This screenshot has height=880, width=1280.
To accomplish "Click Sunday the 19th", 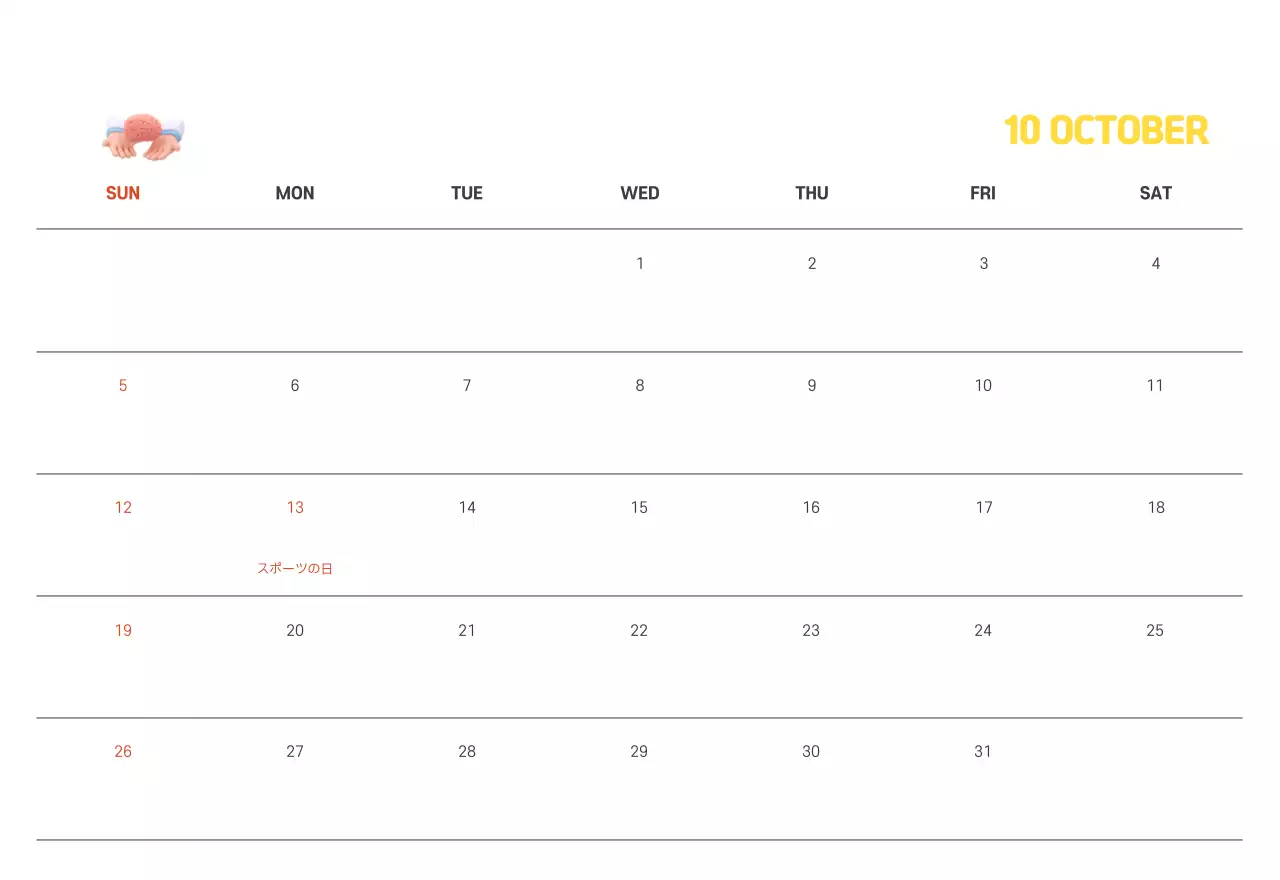I will [x=123, y=630].
